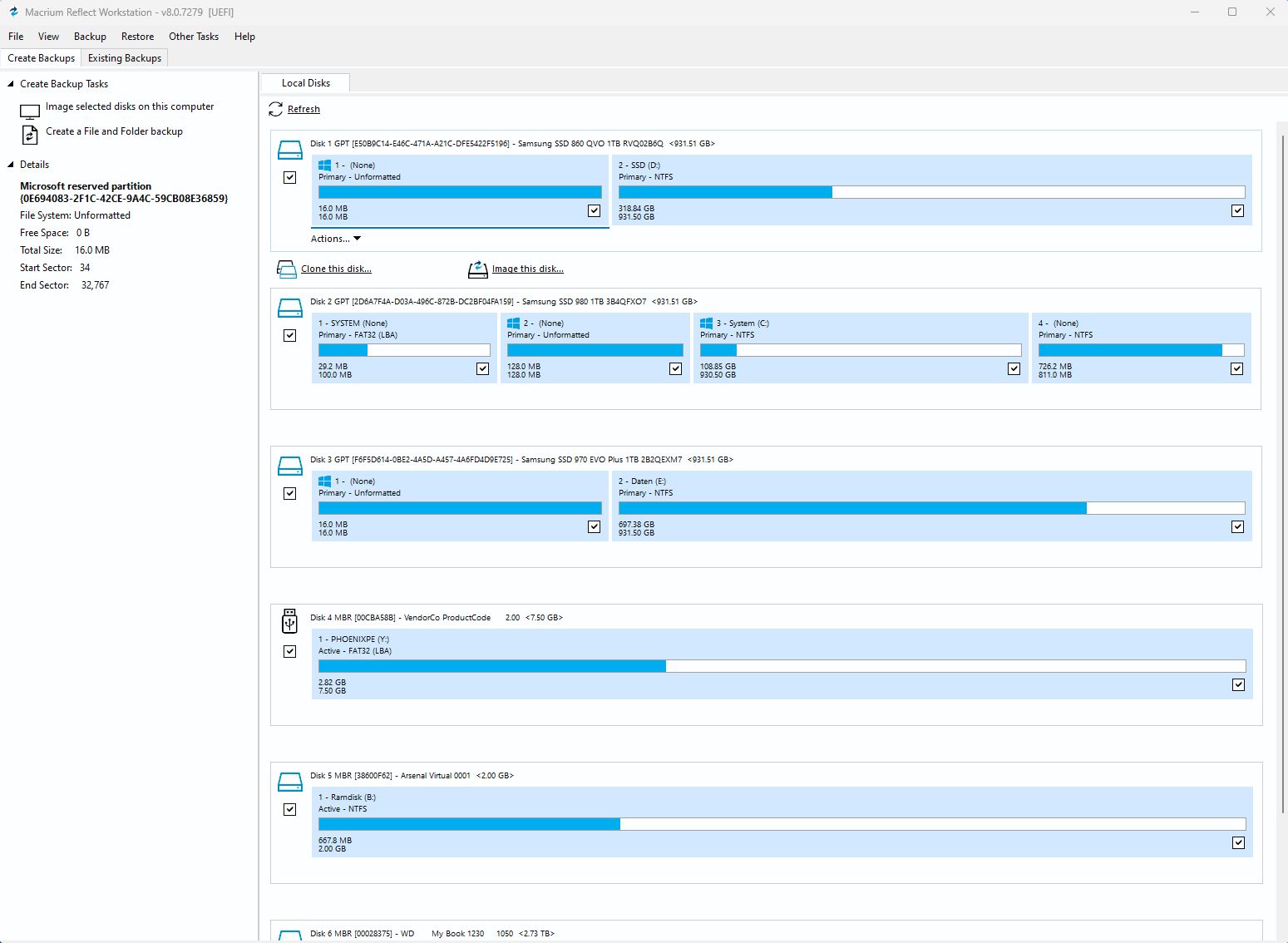Image resolution: width=1288 pixels, height=943 pixels.
Task: Click the Macrium Reflect logo in the title bar
Action: pos(13,12)
